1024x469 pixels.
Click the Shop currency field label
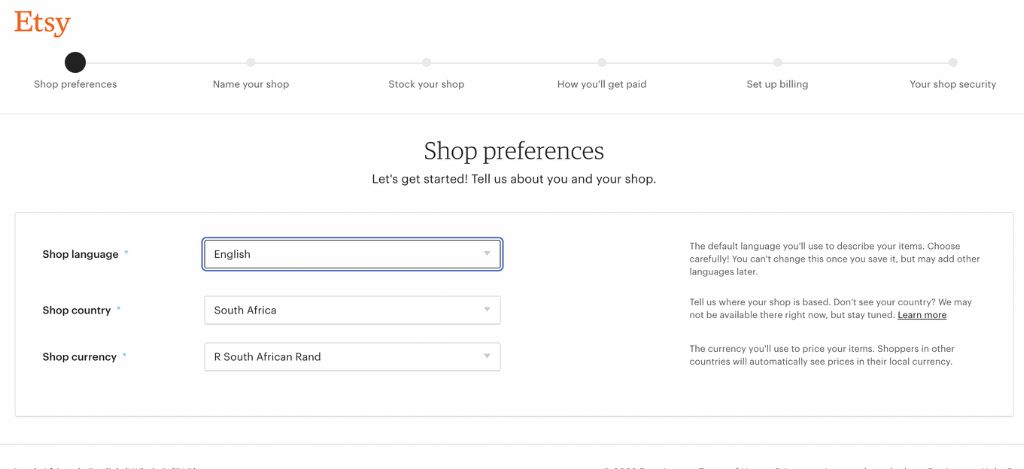click(79, 357)
